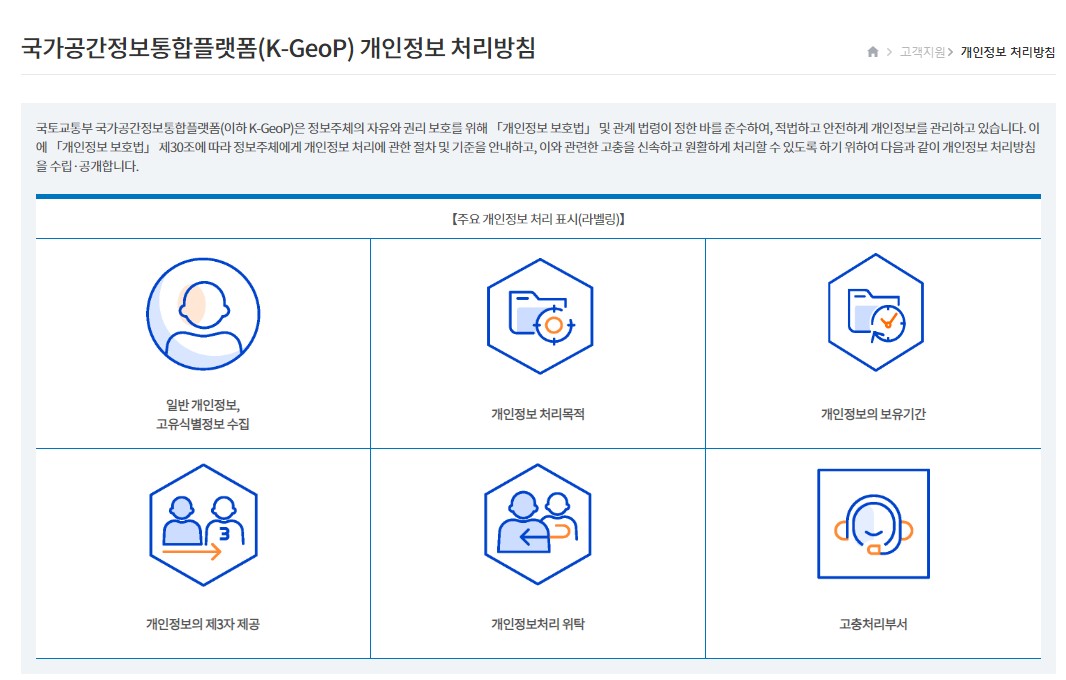Click the headset grievance department icon
The width and height of the screenshot is (1066, 680).
pyautogui.click(x=873, y=523)
